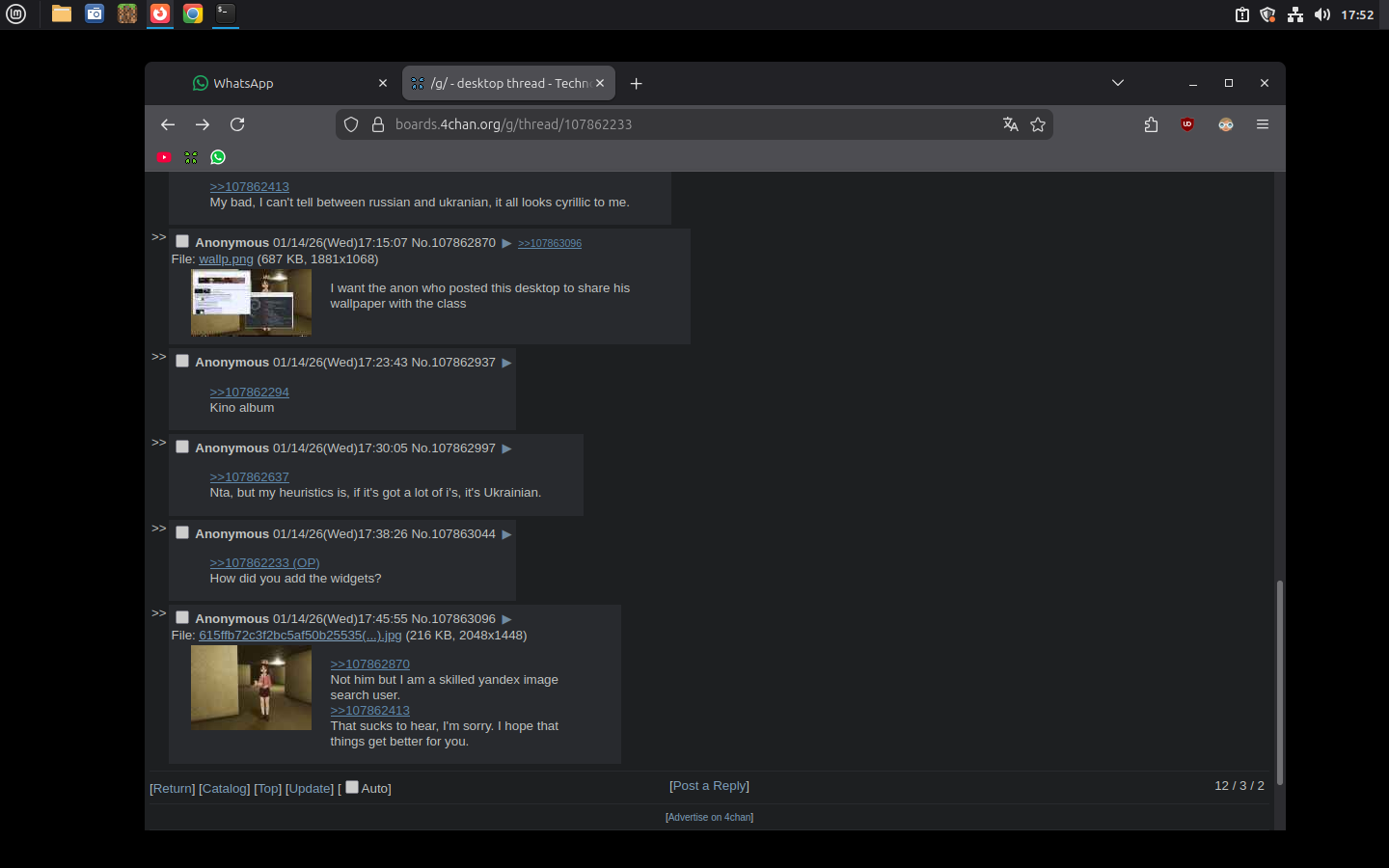Mark the checkbox of post No.107863096
This screenshot has width=1389, height=868.
[182, 617]
